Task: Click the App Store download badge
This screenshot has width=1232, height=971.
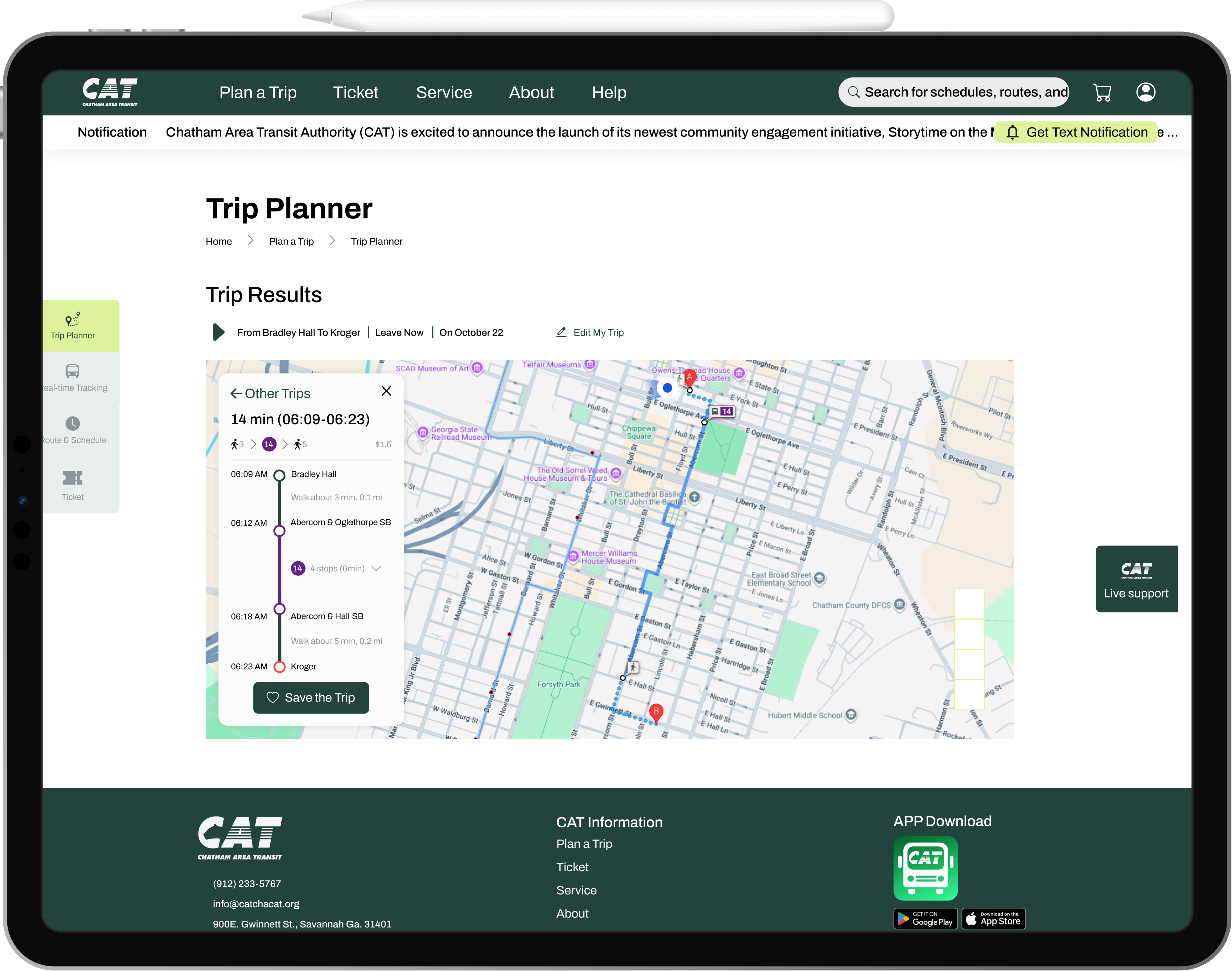Action: coord(993,919)
